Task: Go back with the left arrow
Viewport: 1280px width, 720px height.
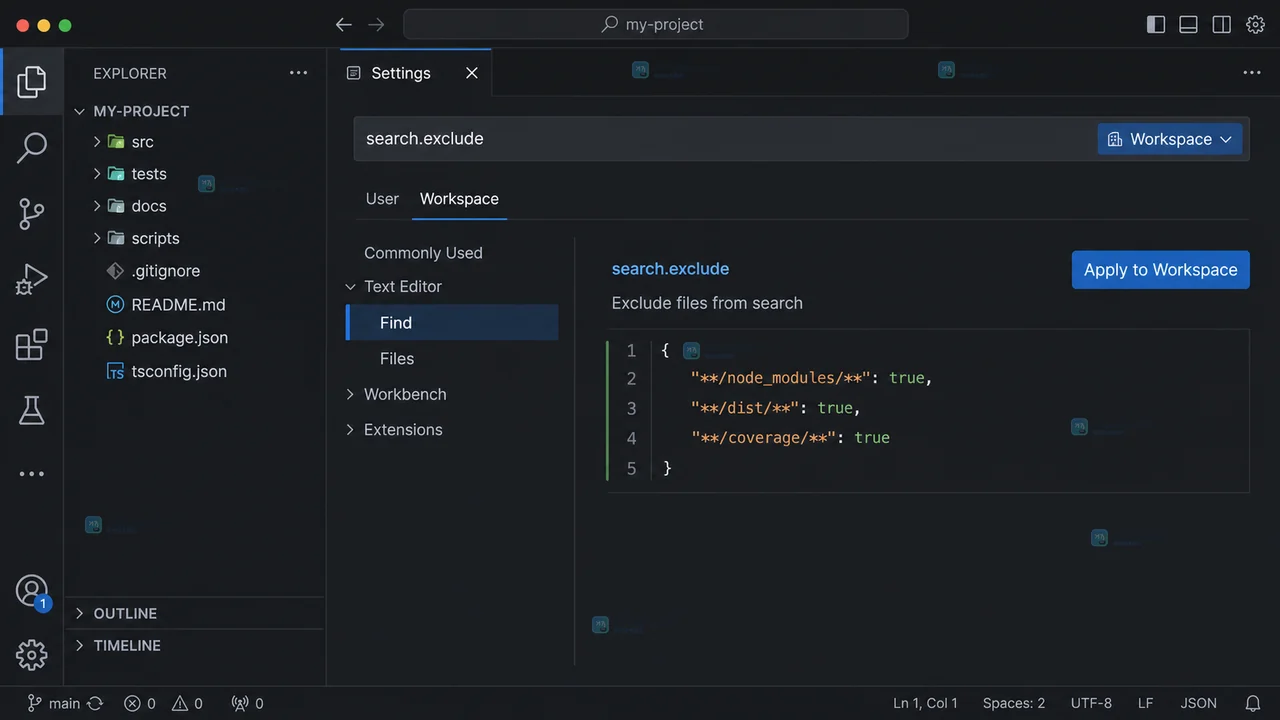Action: [344, 24]
